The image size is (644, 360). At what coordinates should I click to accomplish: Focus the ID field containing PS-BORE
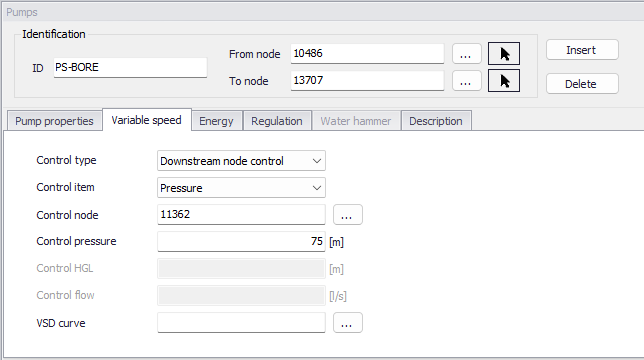(130, 67)
